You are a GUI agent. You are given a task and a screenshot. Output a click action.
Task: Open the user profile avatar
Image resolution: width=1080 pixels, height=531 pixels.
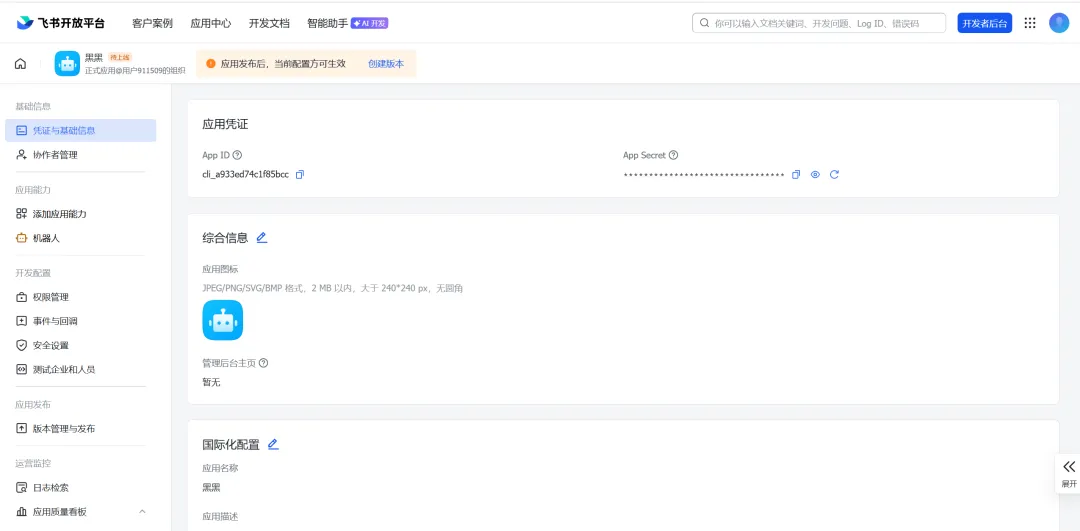coord(1059,23)
